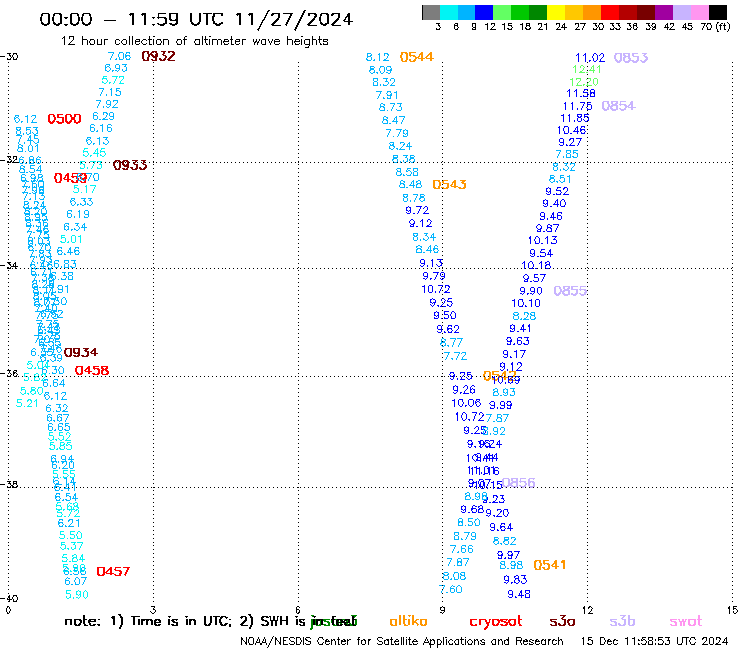Viewport: 740px width, 650px height.
Task: Click the pink legend color swatch
Action: tap(700, 12)
